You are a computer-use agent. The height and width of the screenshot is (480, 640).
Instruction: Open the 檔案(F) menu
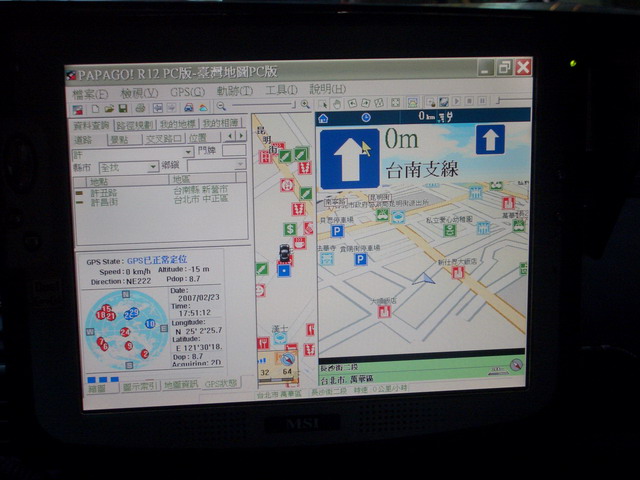click(90, 94)
